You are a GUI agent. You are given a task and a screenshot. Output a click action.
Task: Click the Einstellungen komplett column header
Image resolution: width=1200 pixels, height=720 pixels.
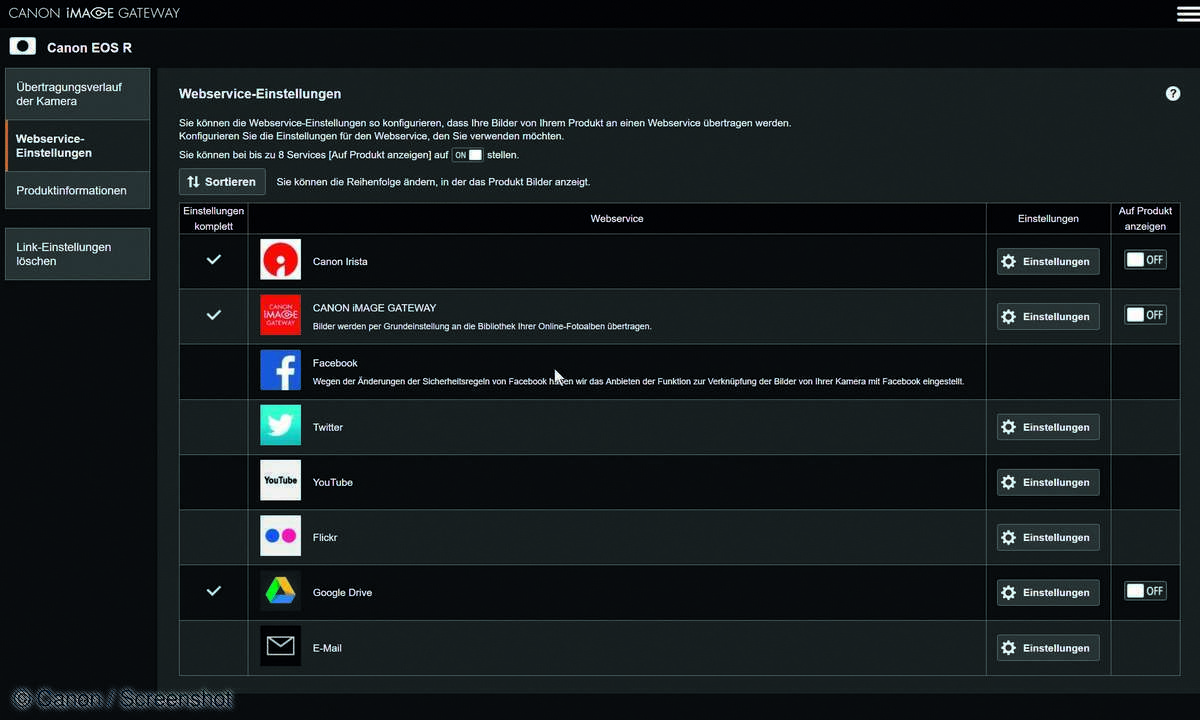click(x=214, y=218)
